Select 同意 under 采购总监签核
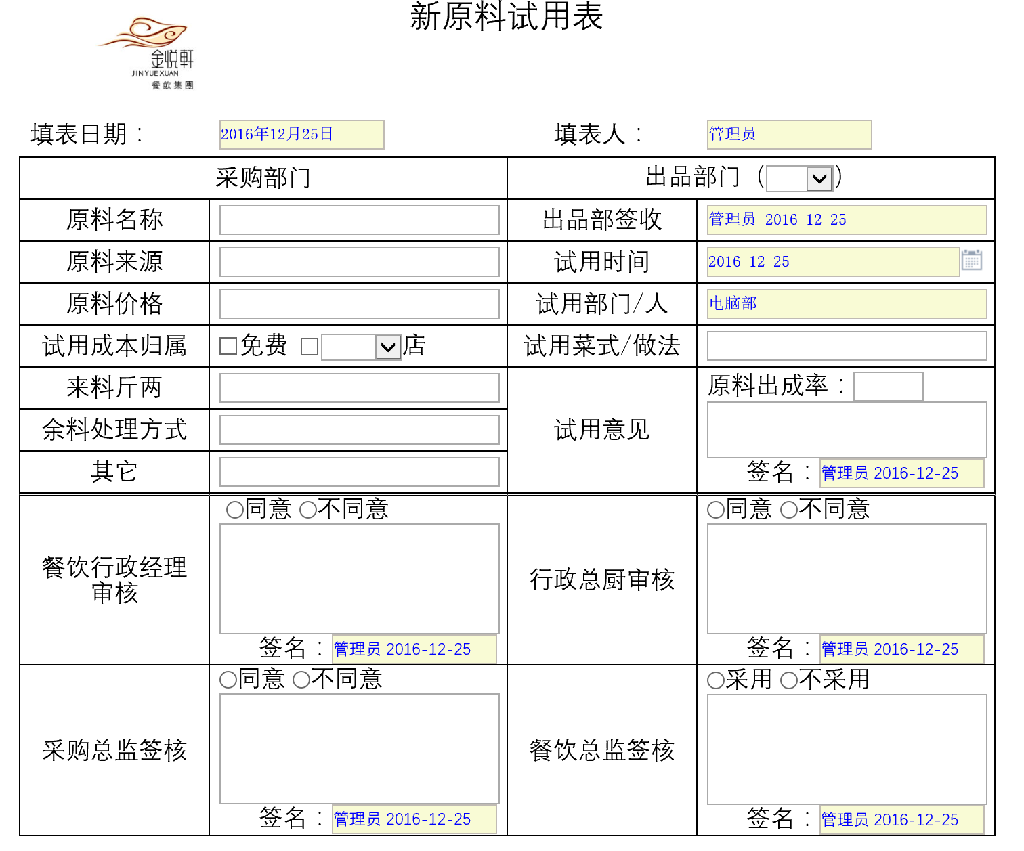 tap(228, 680)
